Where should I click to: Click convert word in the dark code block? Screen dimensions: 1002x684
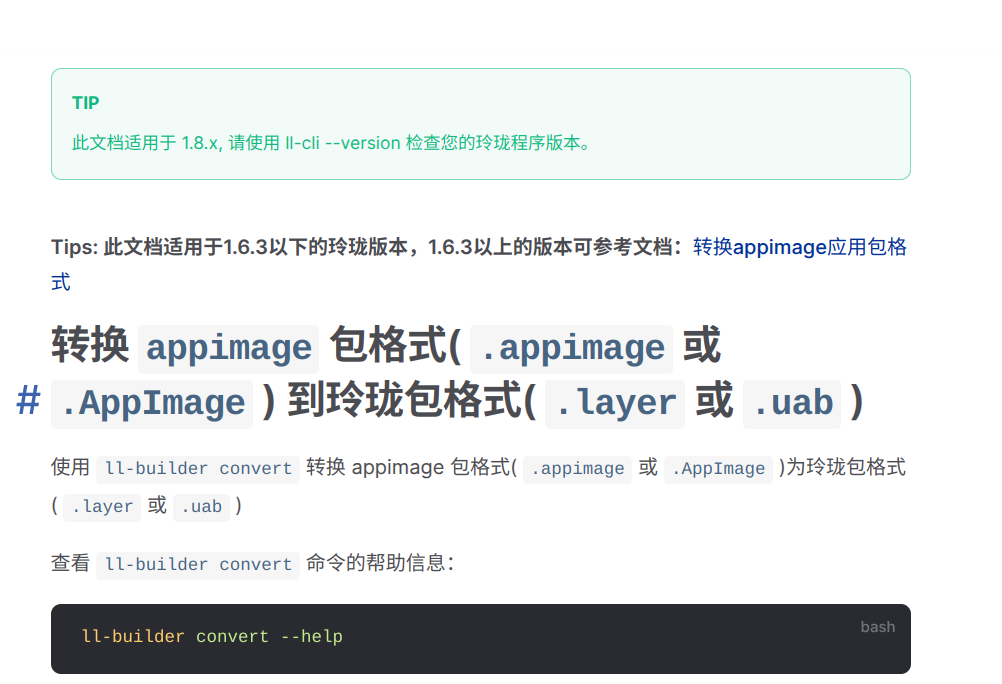(233, 637)
